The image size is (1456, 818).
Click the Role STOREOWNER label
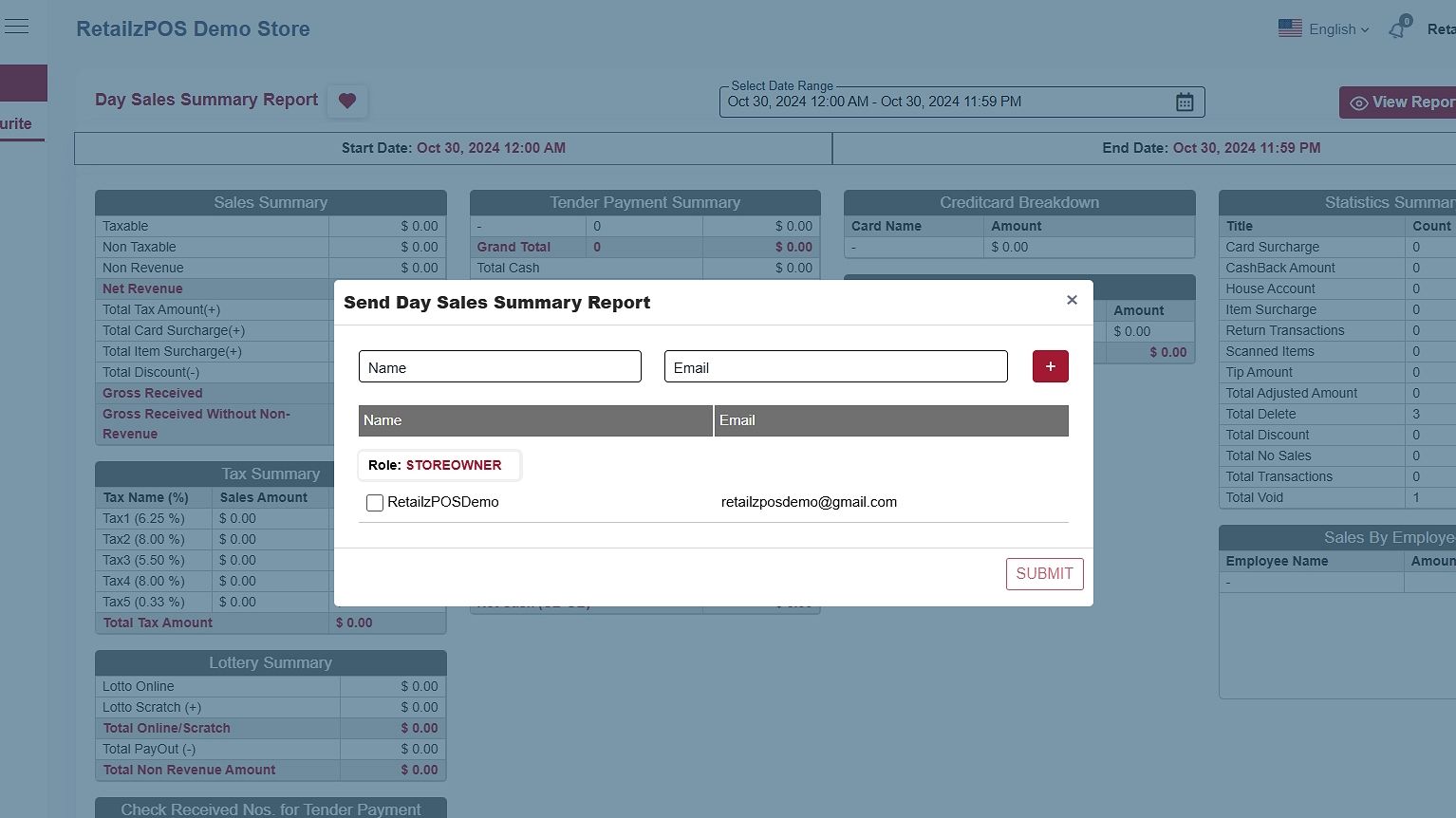point(436,465)
